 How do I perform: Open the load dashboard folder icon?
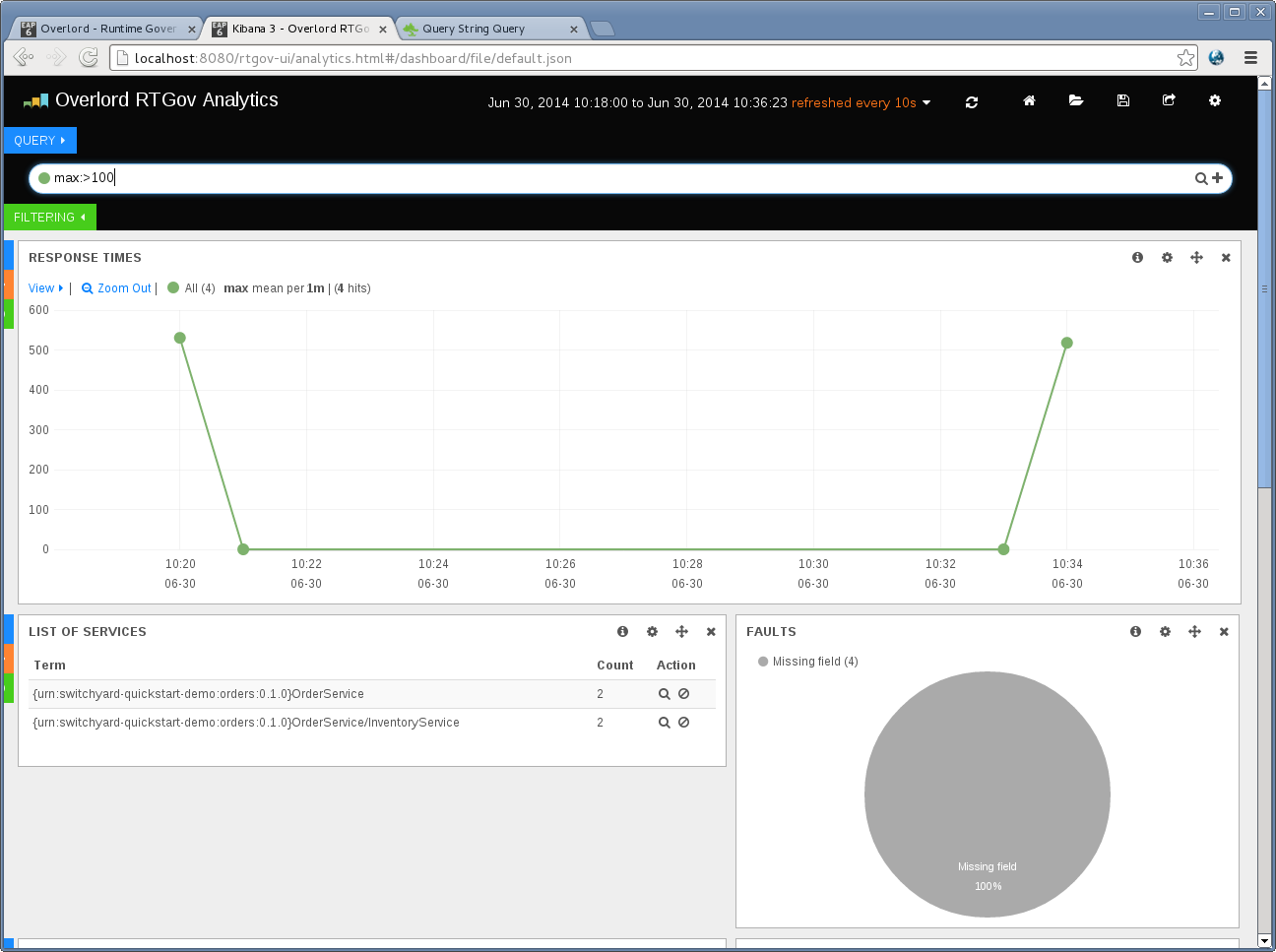pyautogui.click(x=1076, y=101)
